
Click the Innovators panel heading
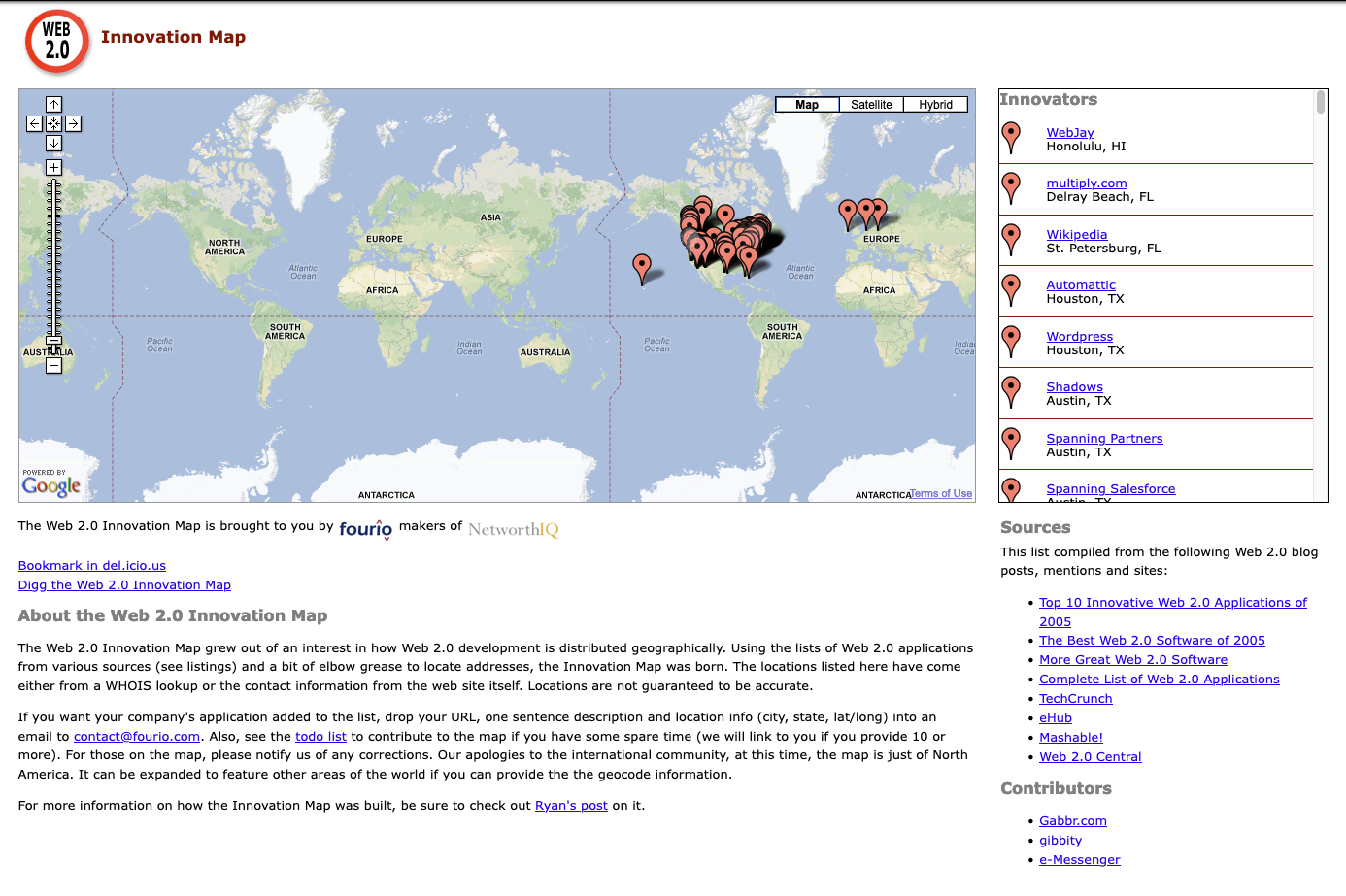coord(1049,99)
